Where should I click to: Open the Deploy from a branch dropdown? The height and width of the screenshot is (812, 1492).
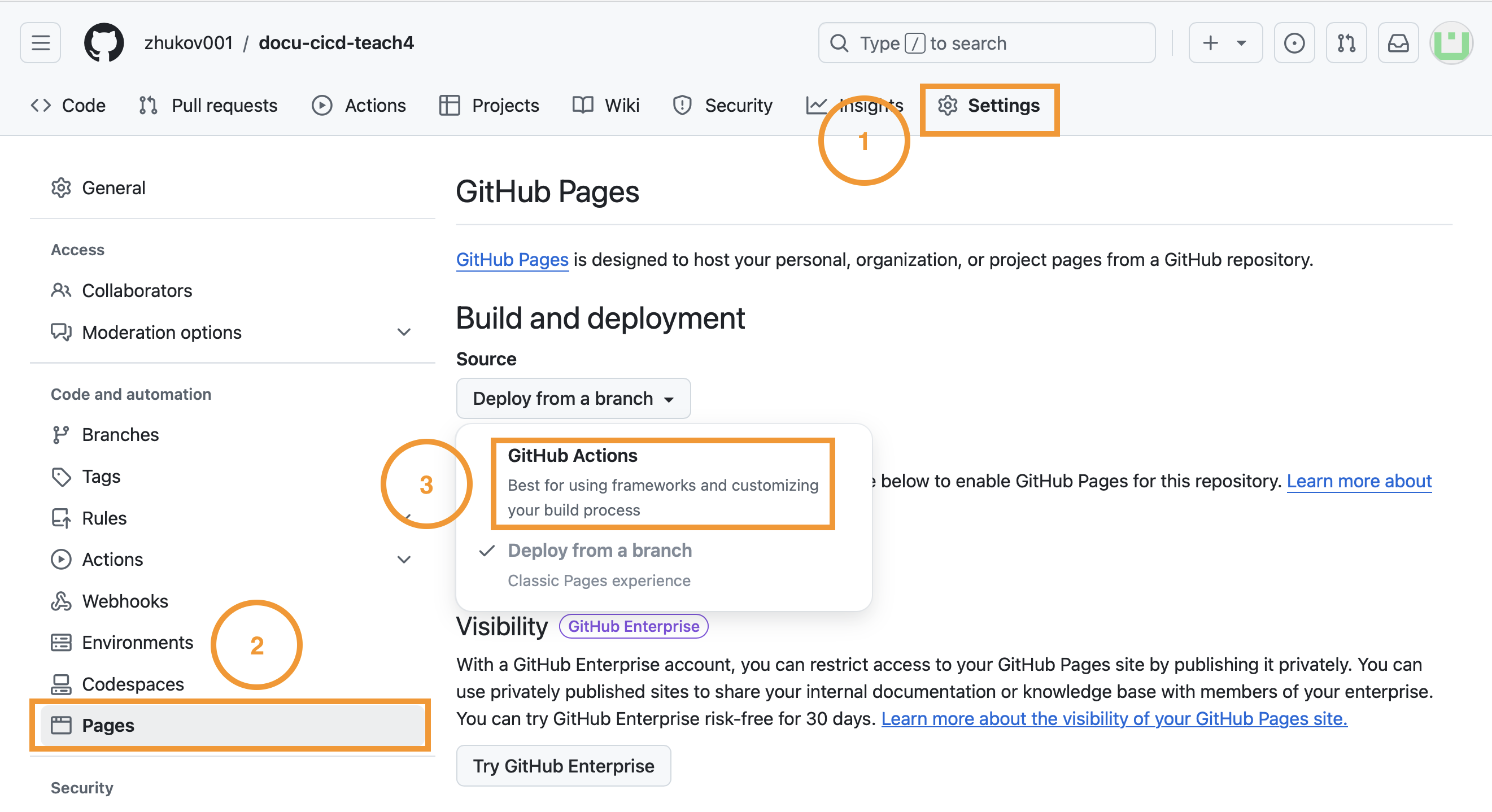point(573,399)
